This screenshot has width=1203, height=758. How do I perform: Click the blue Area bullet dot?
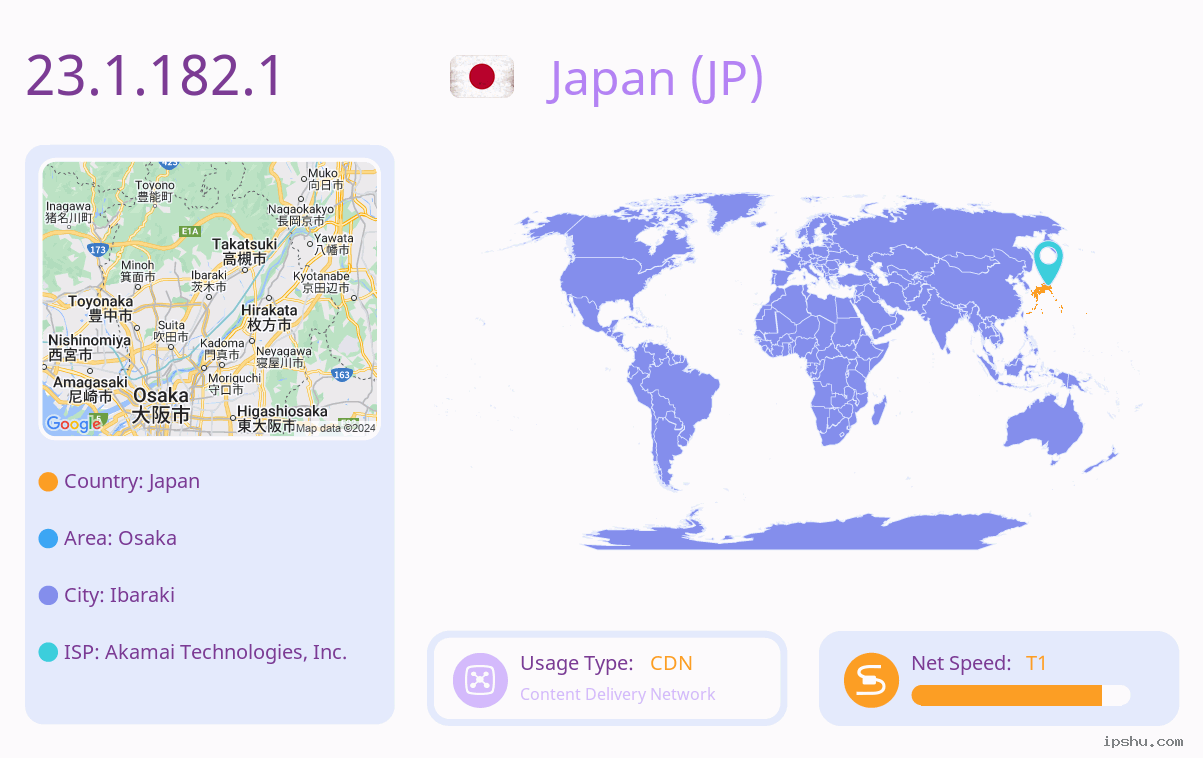click(x=48, y=539)
